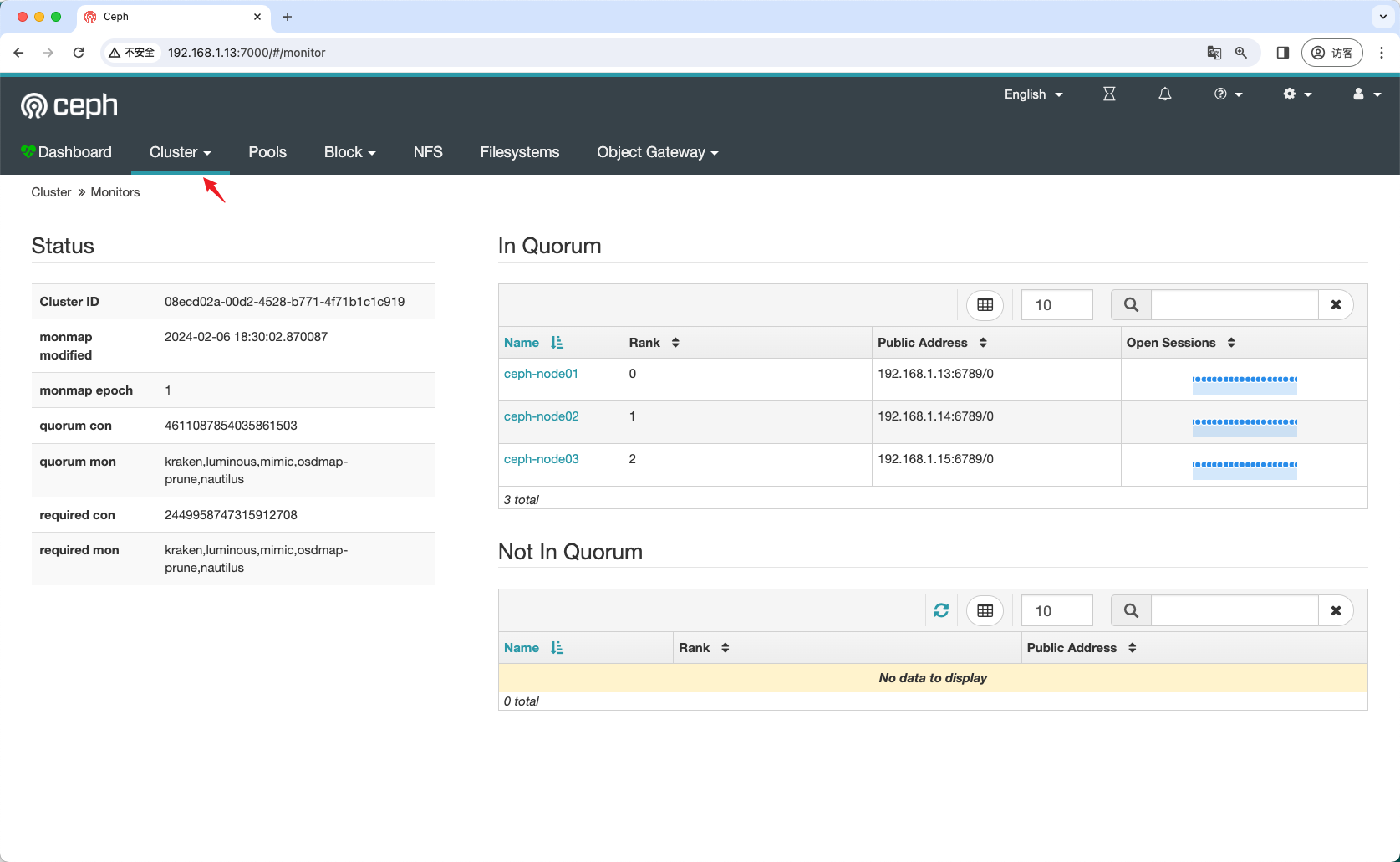Toggle columns in In Quorum table
The image size is (1400, 862).
click(985, 305)
